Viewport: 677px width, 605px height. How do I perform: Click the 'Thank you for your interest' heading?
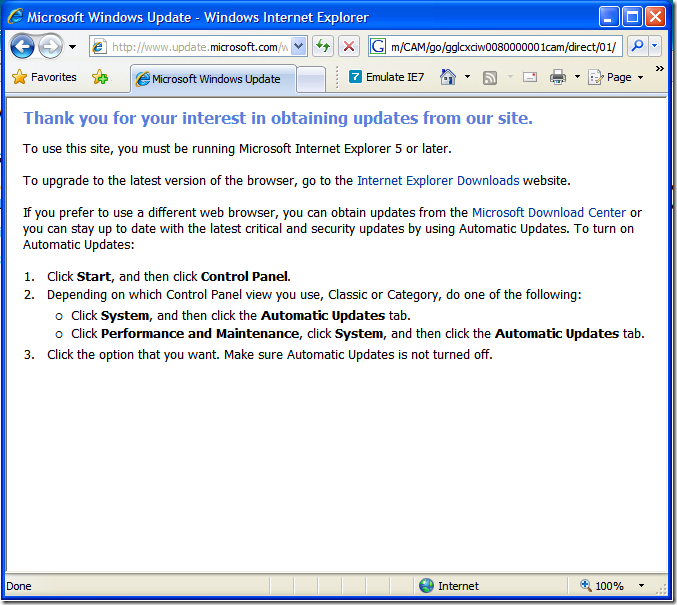pos(278,118)
